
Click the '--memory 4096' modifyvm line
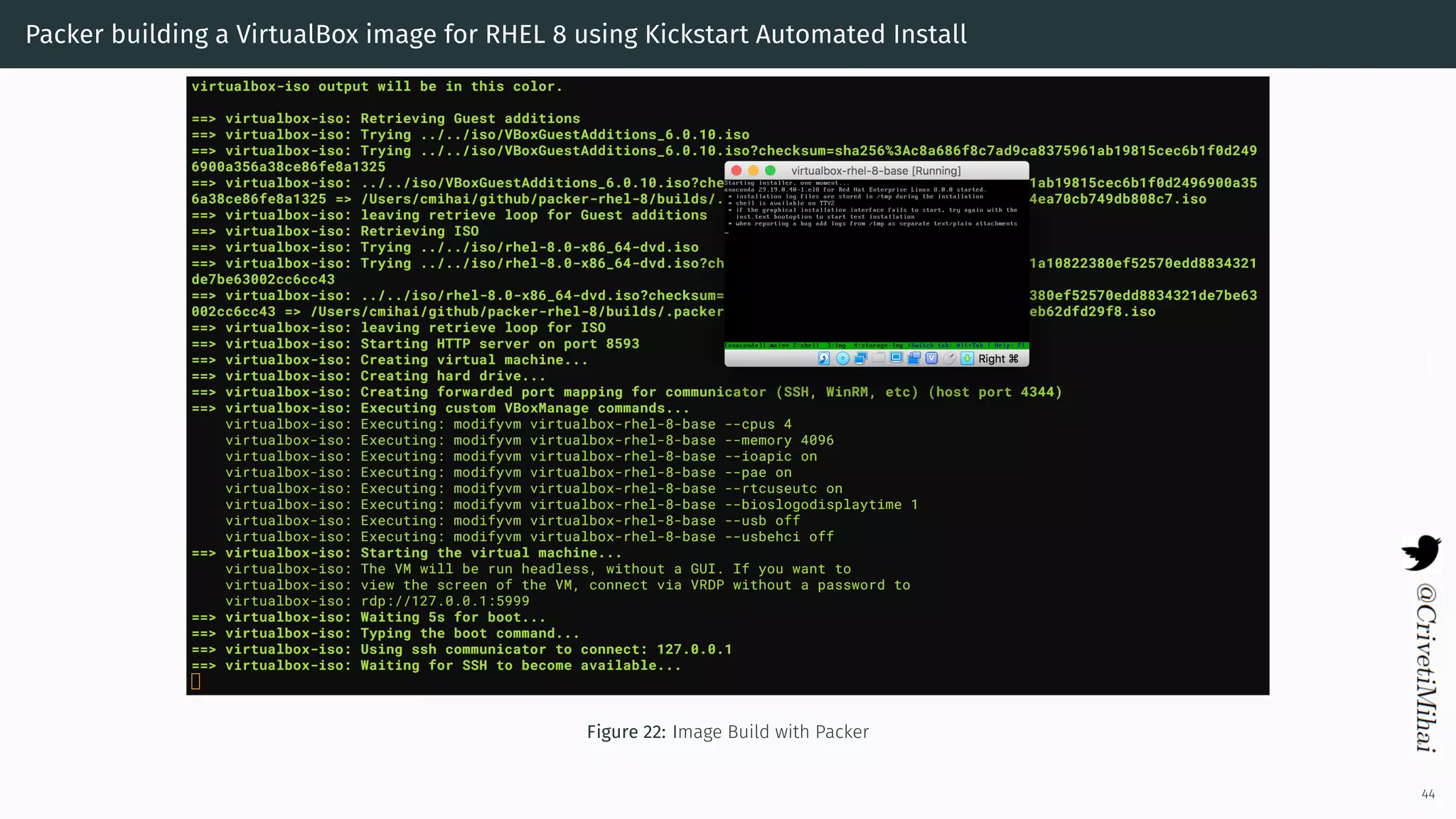point(530,441)
